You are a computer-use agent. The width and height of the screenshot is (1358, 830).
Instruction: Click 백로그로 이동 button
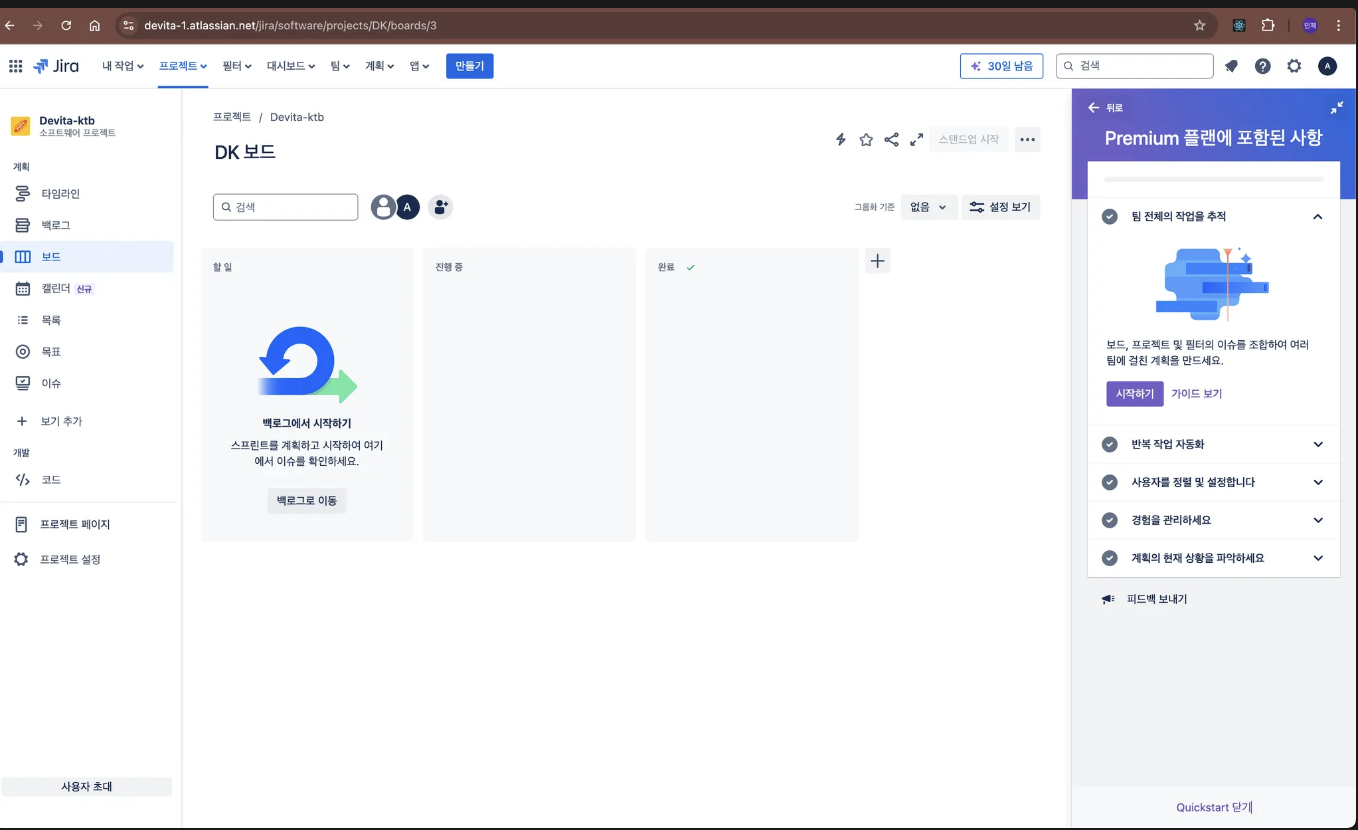point(306,500)
